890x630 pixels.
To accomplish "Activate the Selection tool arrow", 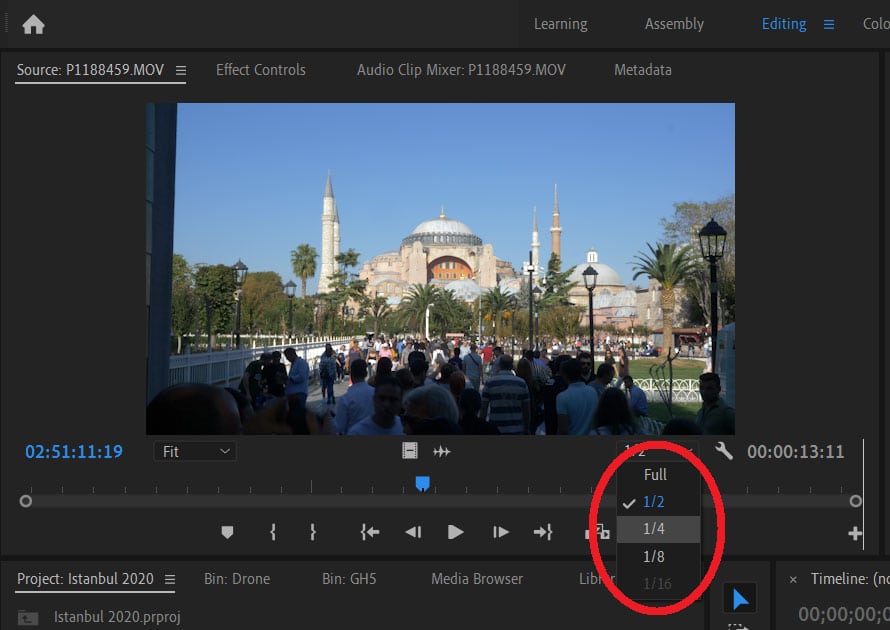I will pos(740,599).
